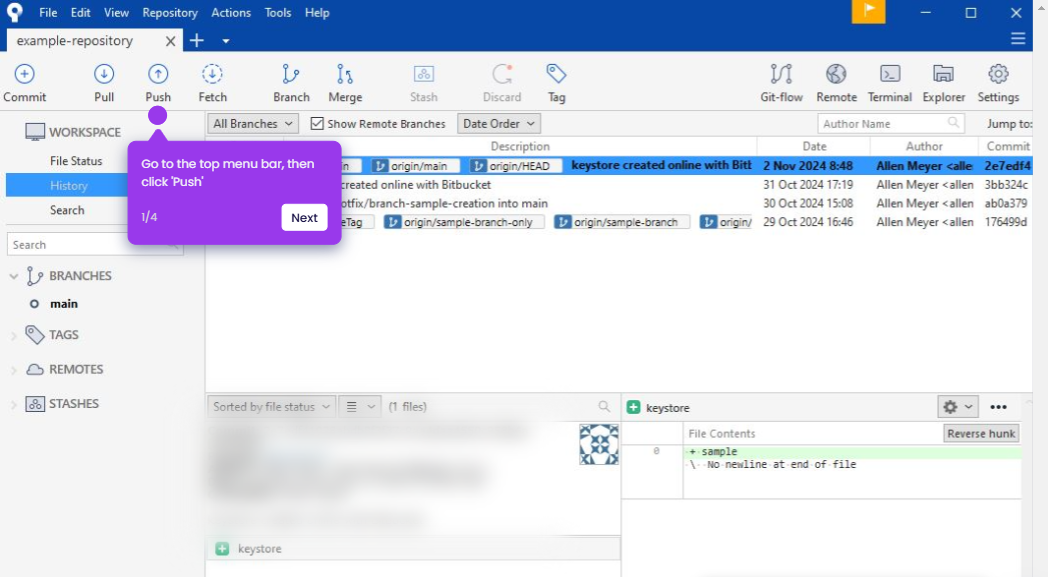Select File Status in workspace
The image size is (1048, 577).
(x=76, y=161)
